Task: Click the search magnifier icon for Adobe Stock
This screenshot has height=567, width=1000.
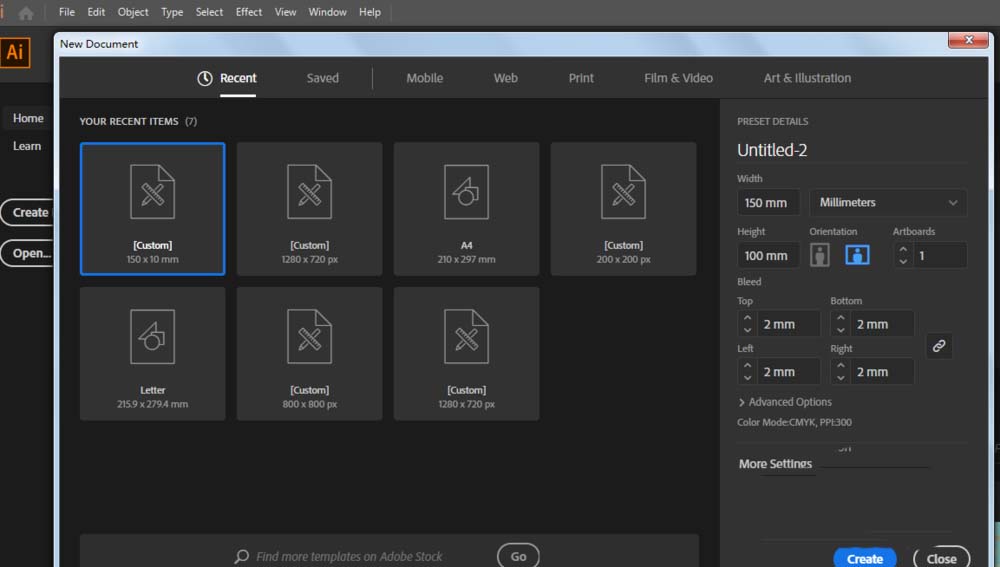Action: (x=241, y=556)
